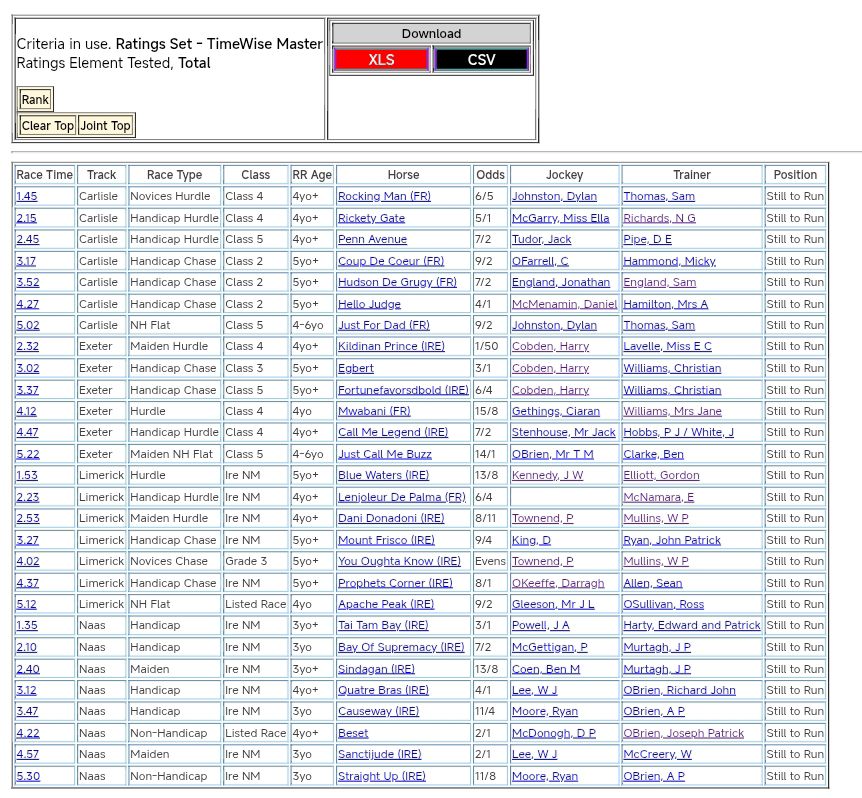Open horse You Oughta Know (IRE)

click(x=399, y=562)
